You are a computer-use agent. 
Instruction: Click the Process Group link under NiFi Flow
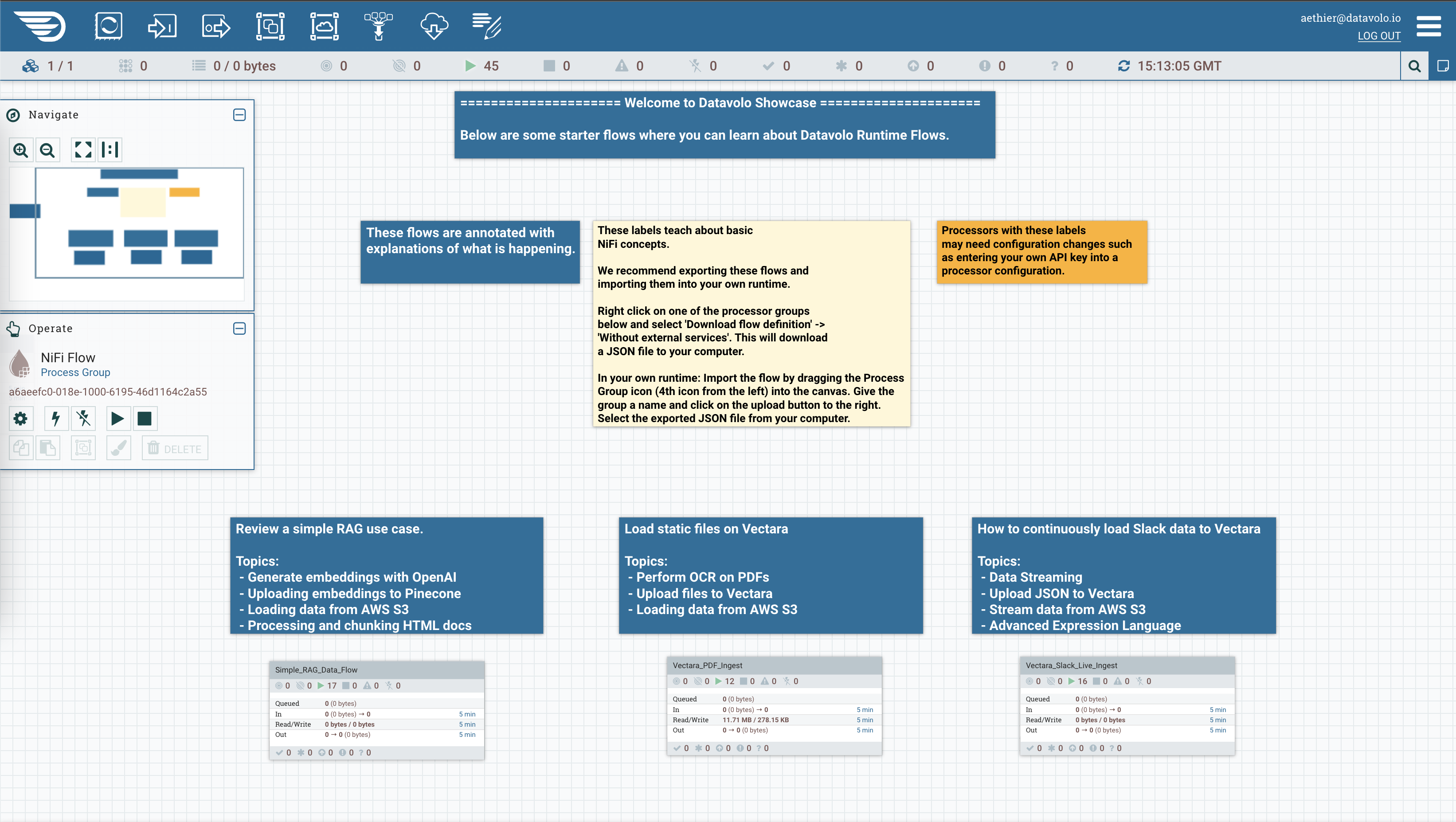coord(75,372)
